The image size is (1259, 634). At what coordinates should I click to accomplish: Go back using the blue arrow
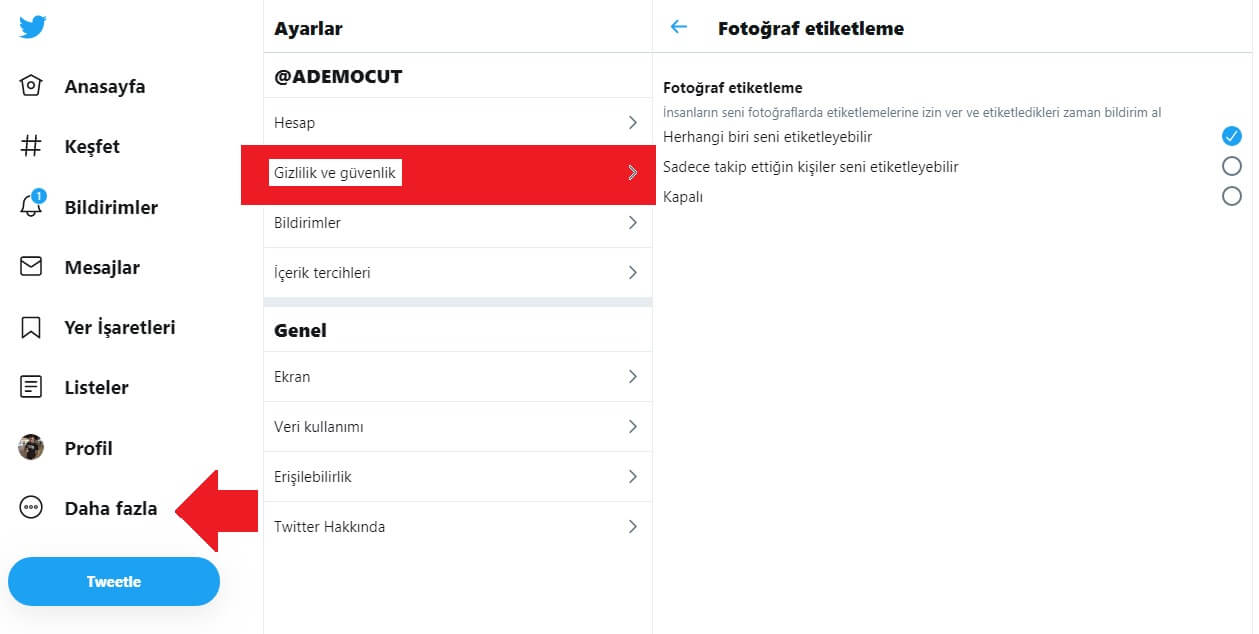pyautogui.click(x=679, y=27)
